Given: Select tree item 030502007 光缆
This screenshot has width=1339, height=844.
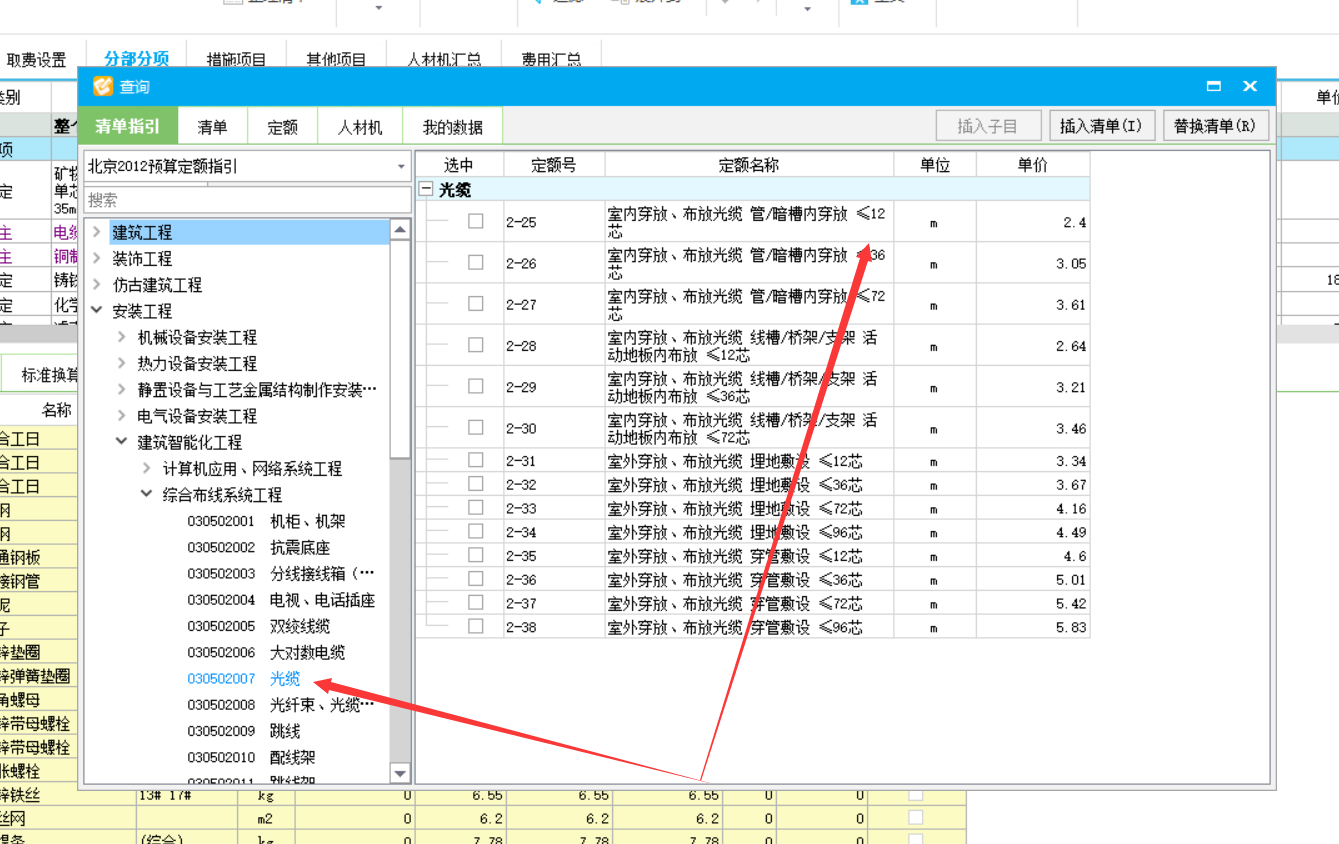Looking at the screenshot, I should [x=243, y=678].
